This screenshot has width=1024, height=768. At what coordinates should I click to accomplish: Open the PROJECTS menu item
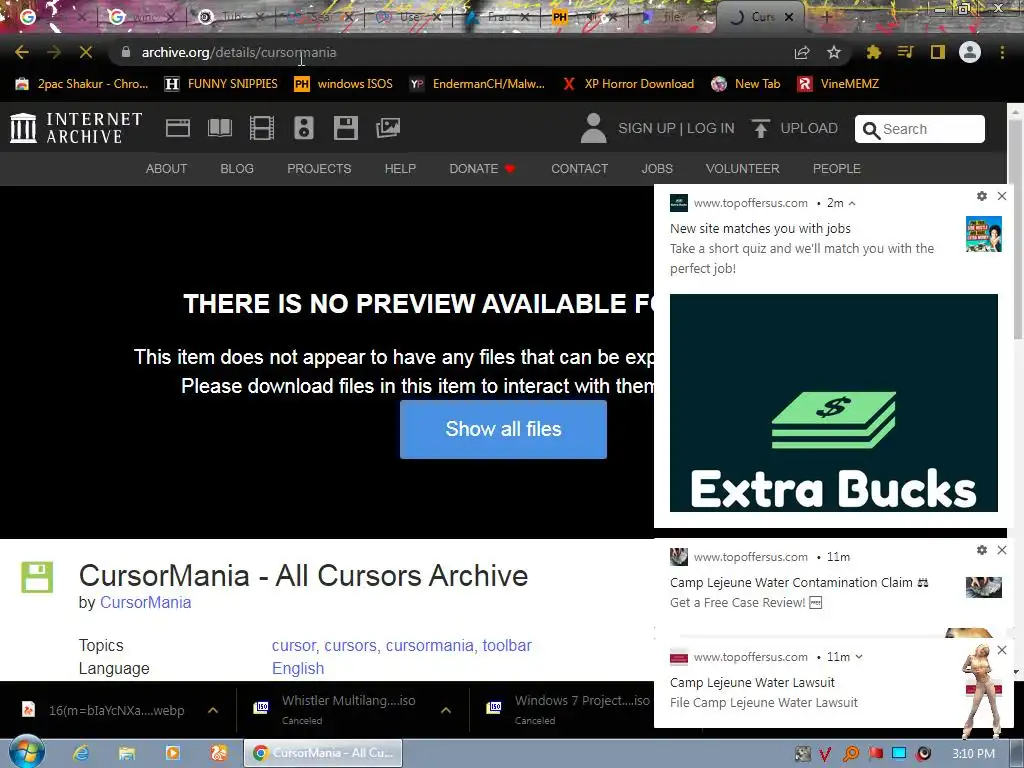319,168
